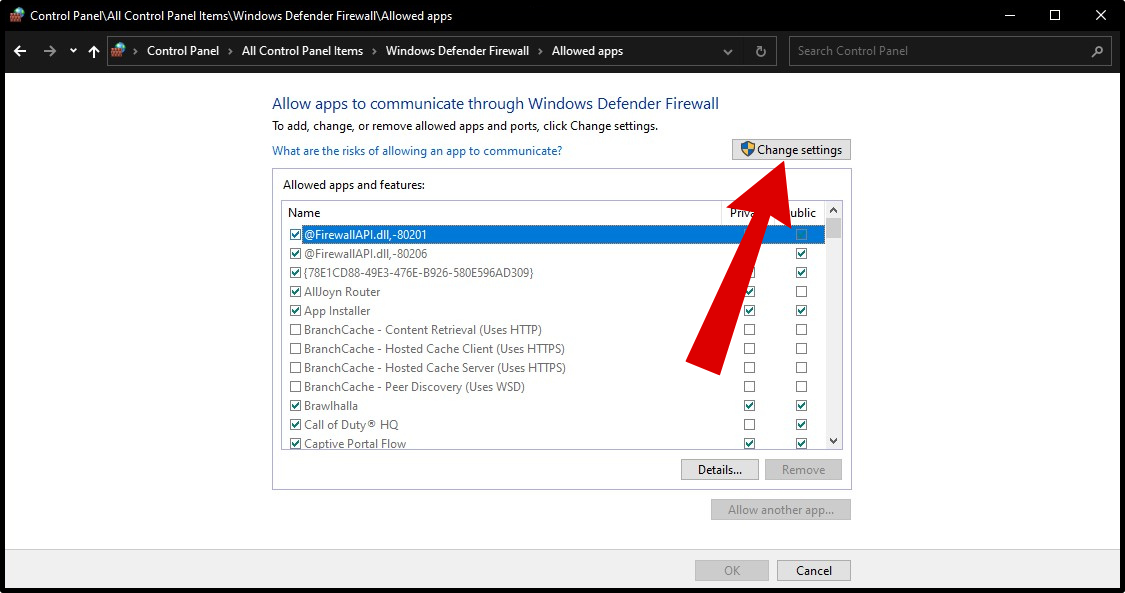The width and height of the screenshot is (1125, 593).
Task: Enable BranchCache - Content Retrieval checkbox
Action: point(295,330)
